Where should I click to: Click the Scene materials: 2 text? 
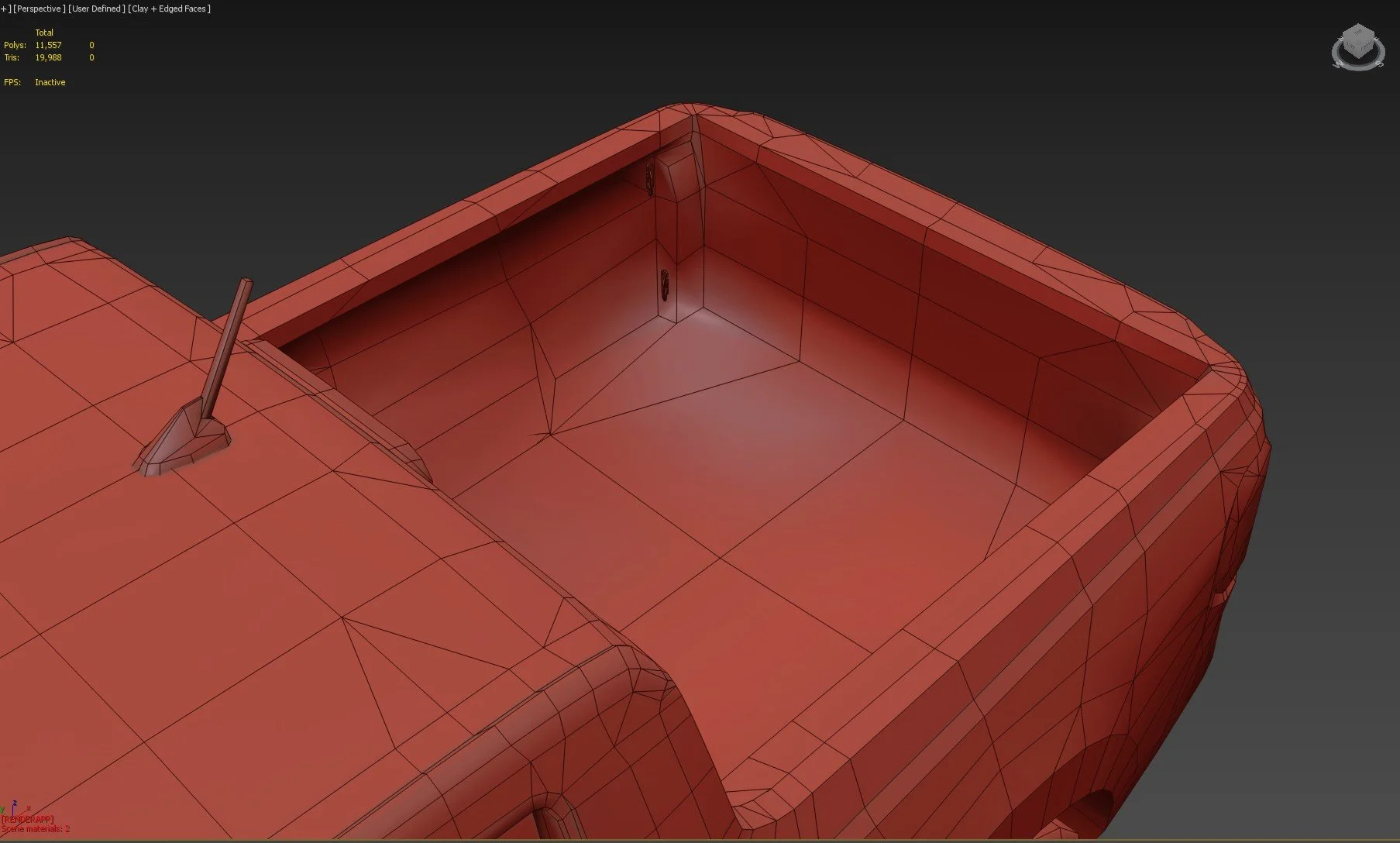click(36, 828)
